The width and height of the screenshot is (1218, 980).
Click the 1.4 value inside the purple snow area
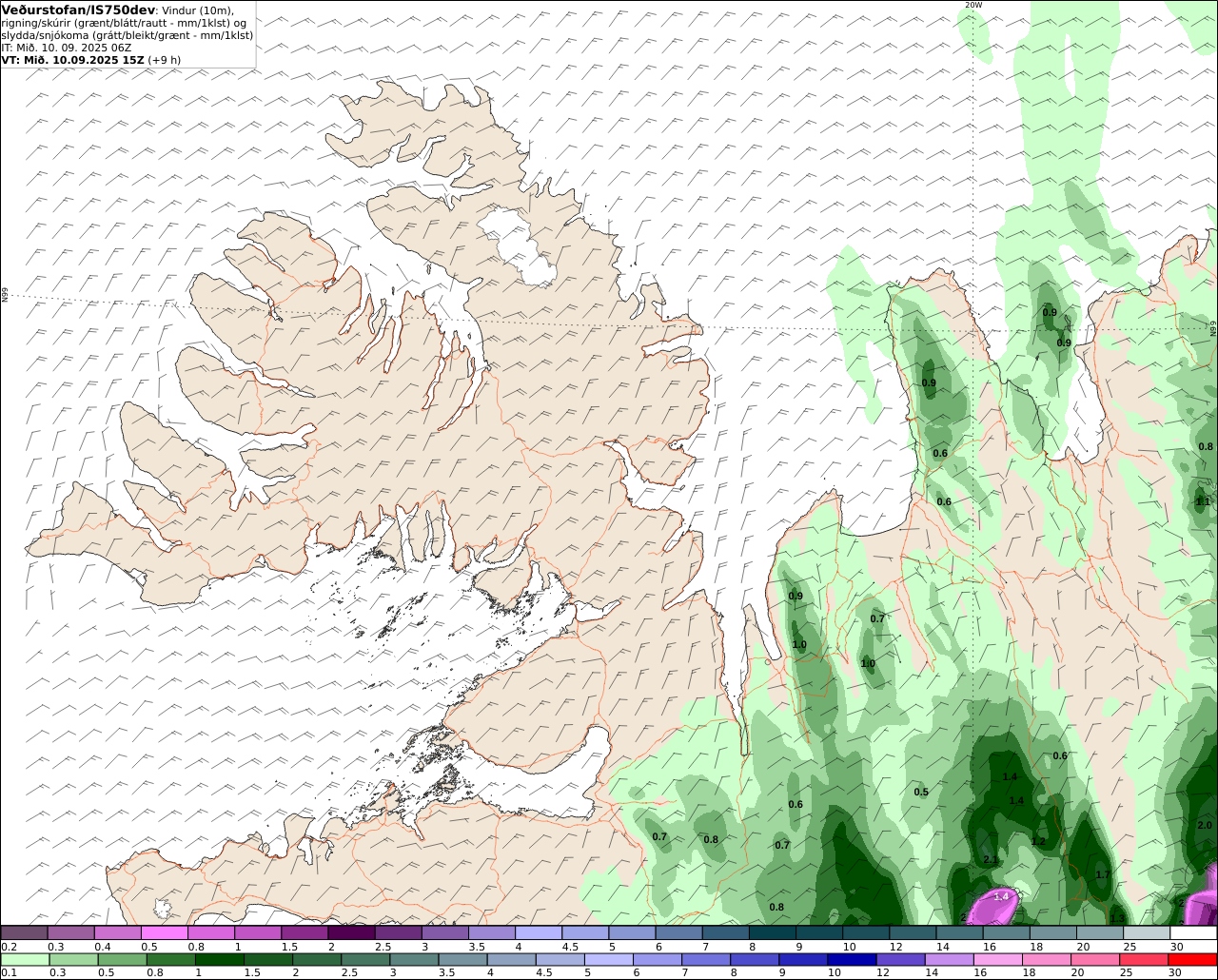click(1001, 896)
